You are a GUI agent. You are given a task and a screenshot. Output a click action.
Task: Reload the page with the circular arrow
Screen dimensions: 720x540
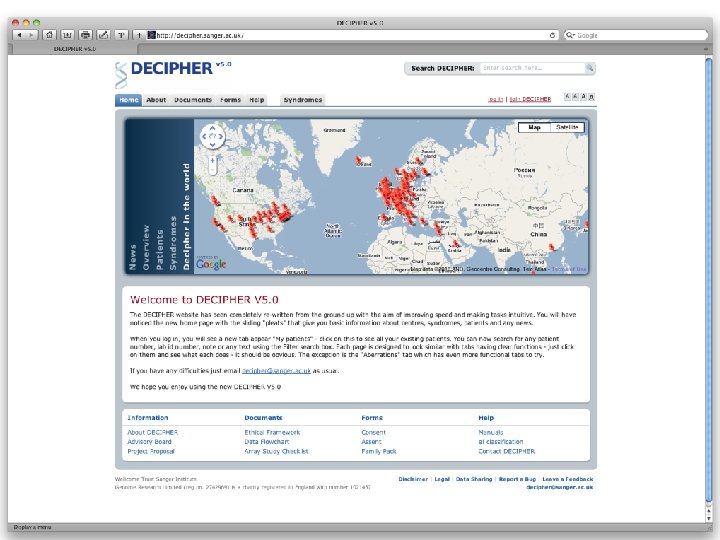pyautogui.click(x=552, y=35)
